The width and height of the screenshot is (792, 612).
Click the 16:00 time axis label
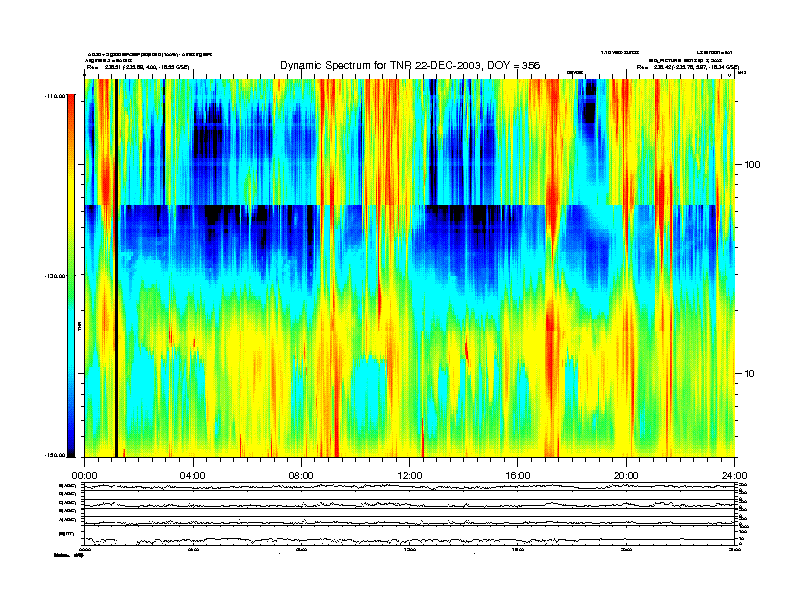point(518,476)
